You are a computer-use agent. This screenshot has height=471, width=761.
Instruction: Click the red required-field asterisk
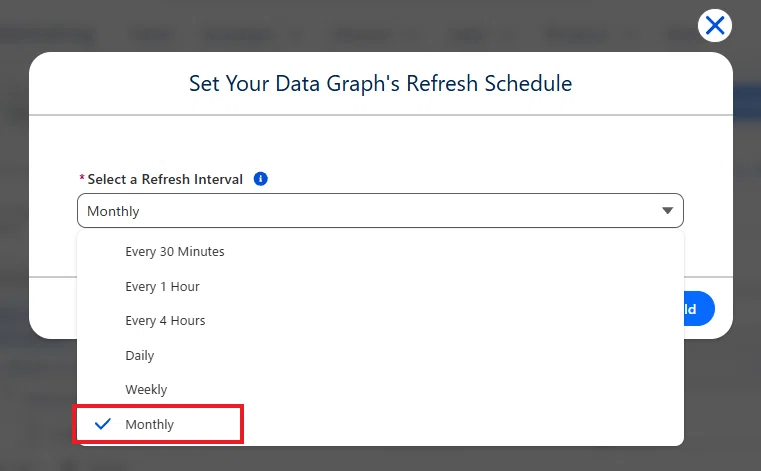tap(82, 178)
